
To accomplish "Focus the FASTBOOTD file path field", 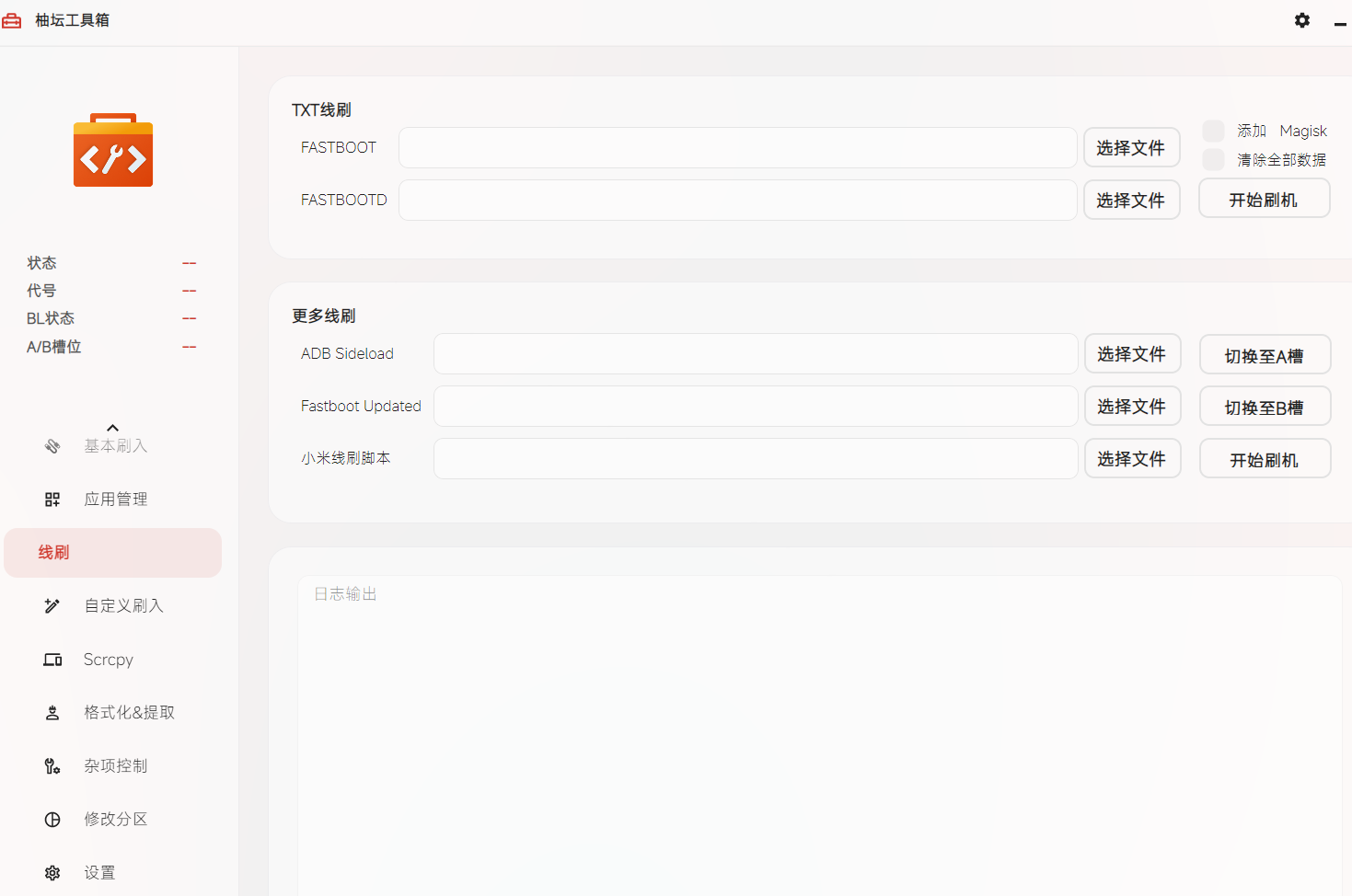I will 737,201.
